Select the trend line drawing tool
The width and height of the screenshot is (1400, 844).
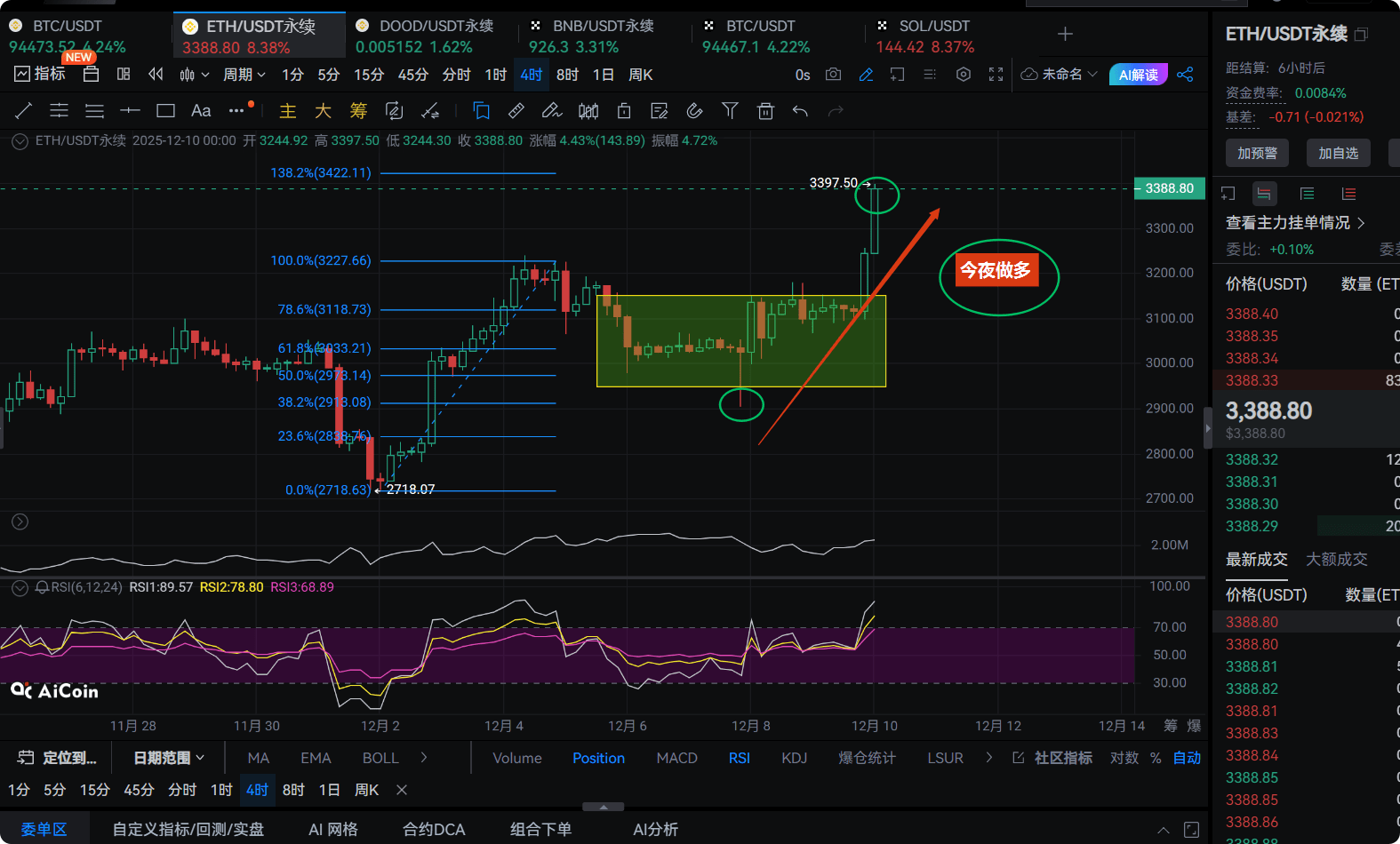24,111
